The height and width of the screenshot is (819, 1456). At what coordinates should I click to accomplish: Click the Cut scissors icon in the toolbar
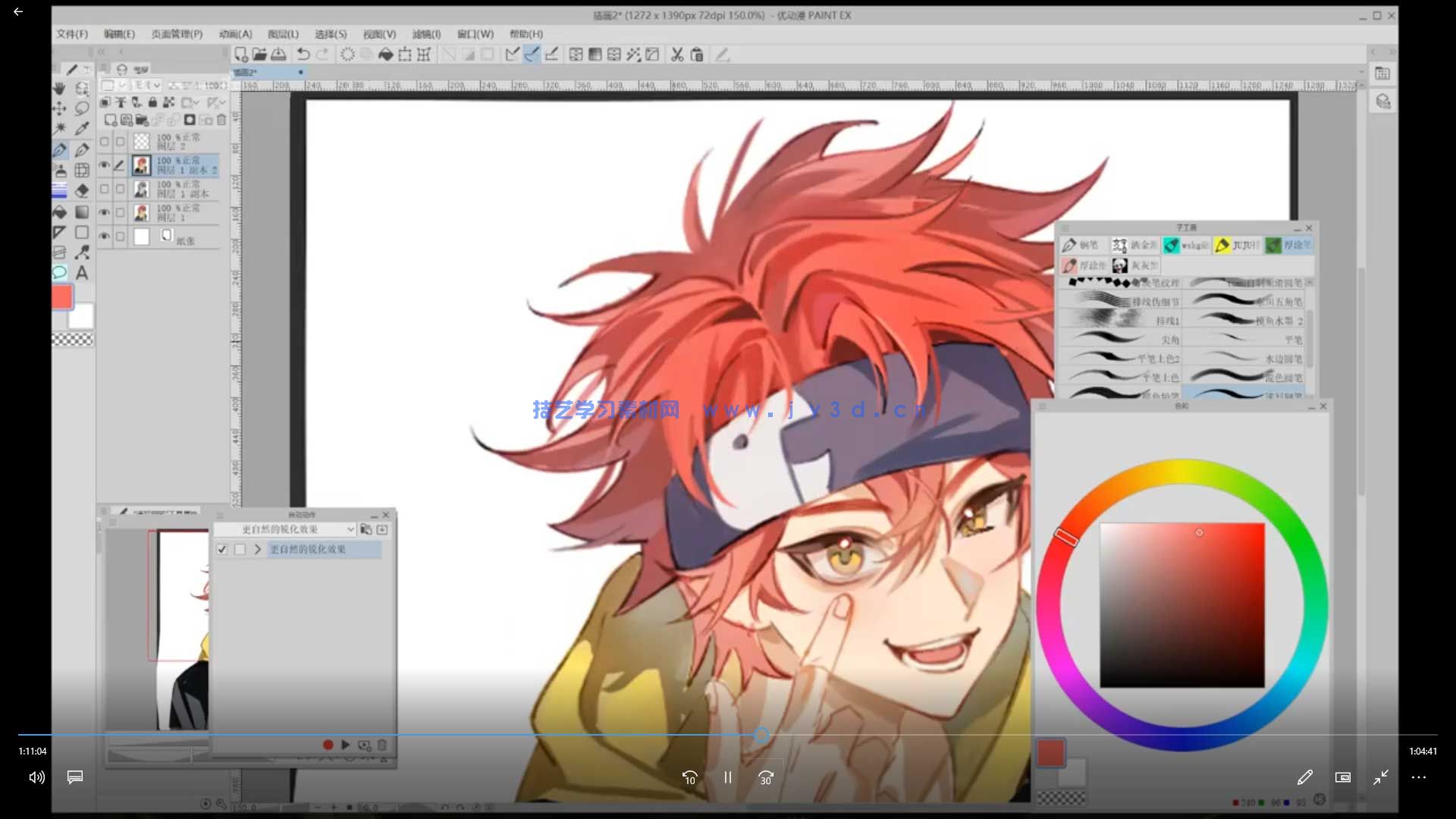[677, 55]
